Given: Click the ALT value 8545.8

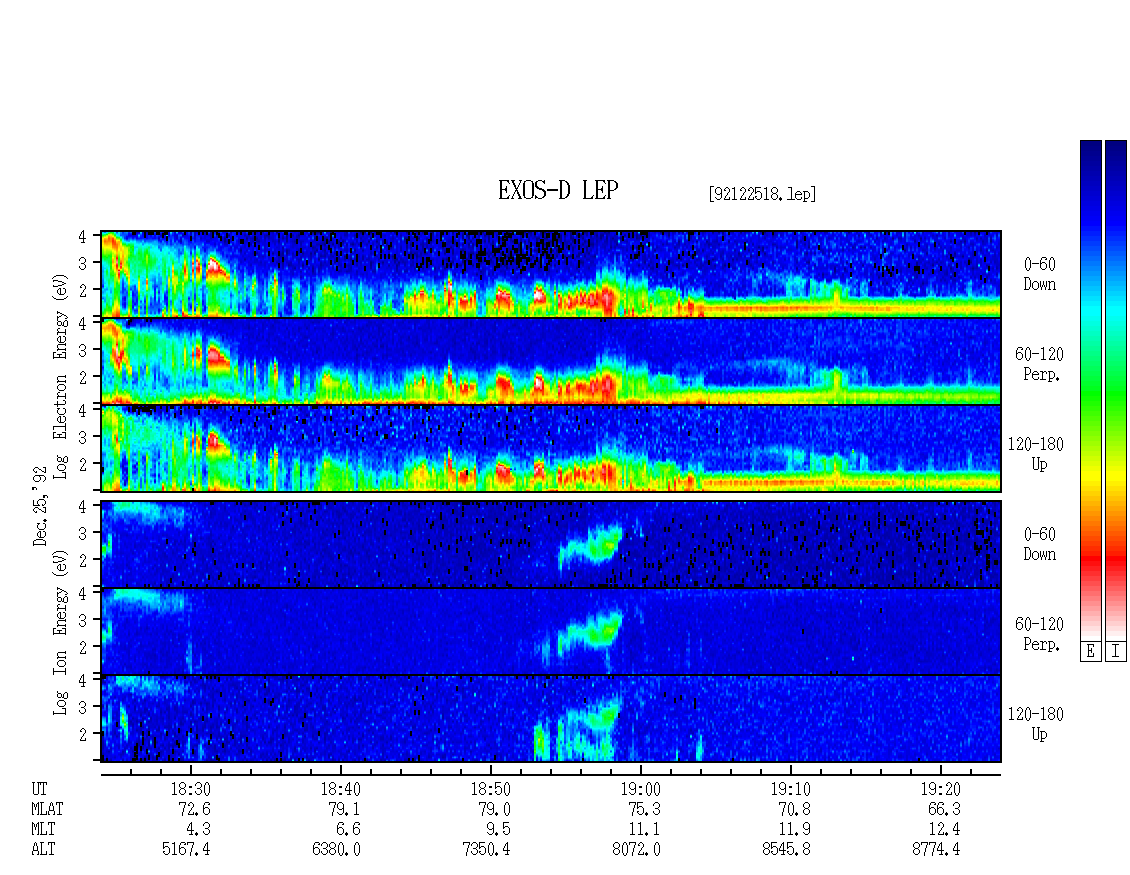Looking at the screenshot, I should 786,850.
